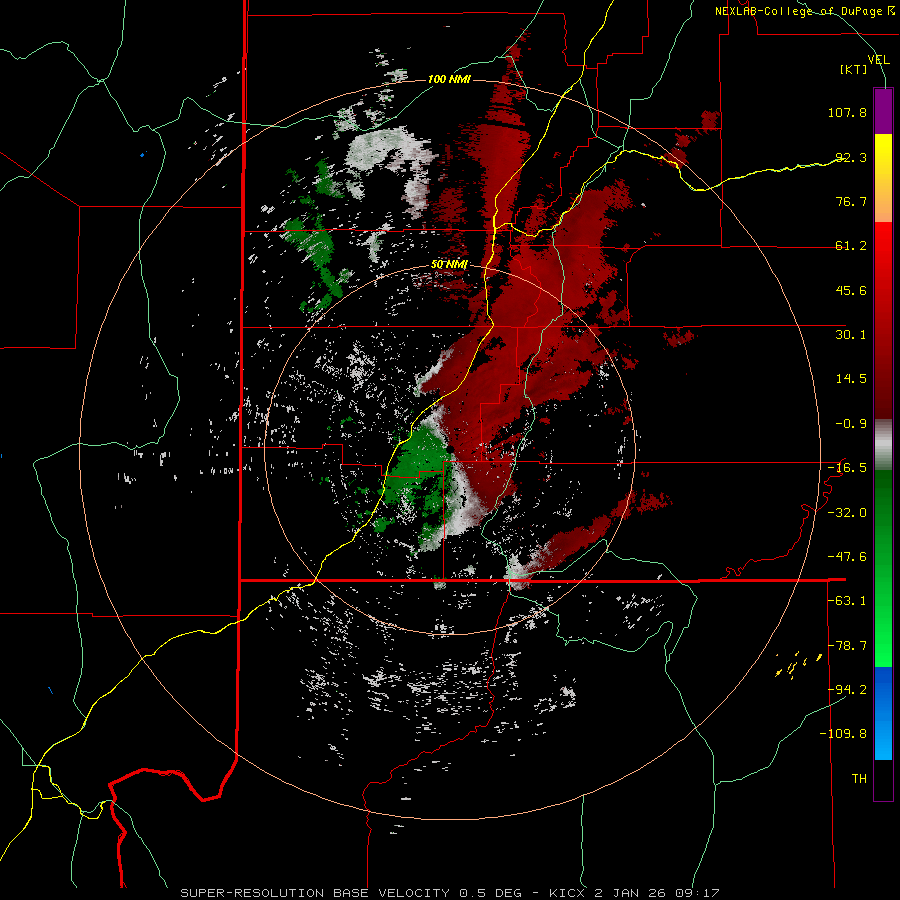The image size is (900, 900).
Task: Click the purple segment of velocity color bar
Action: point(883,111)
